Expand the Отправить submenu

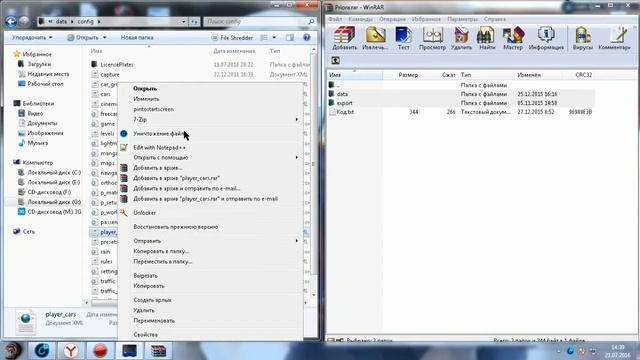click(210, 241)
